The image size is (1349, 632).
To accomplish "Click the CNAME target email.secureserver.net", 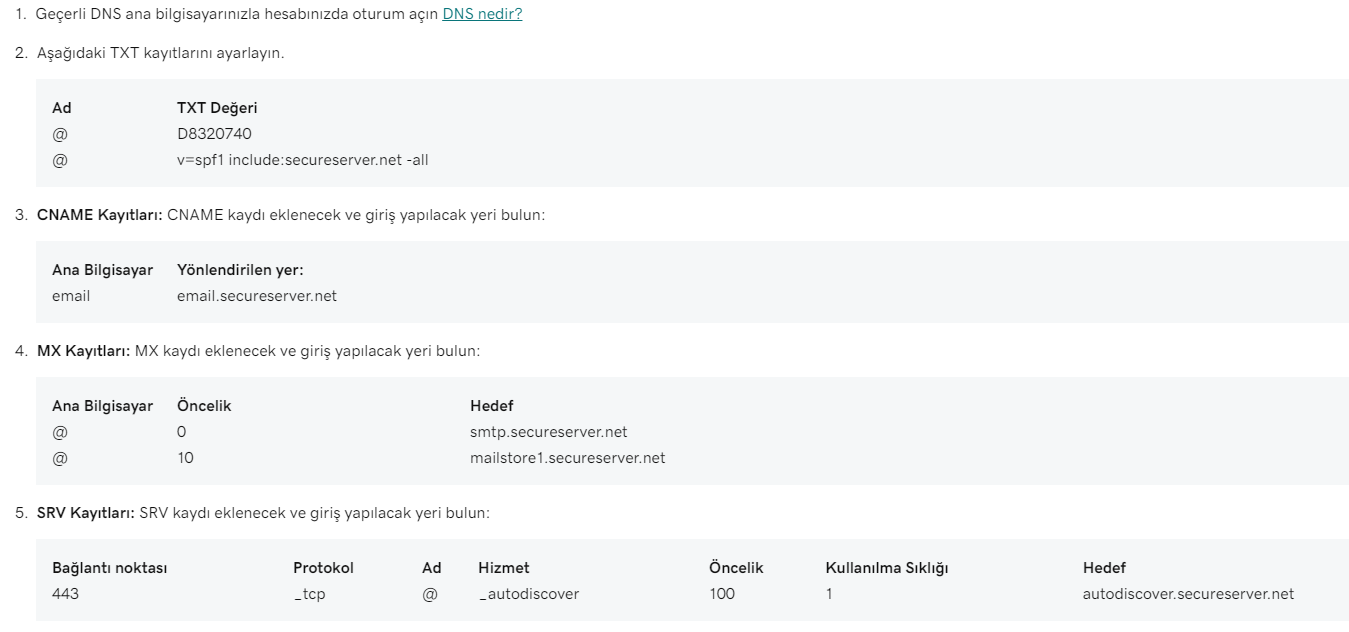I will 257,296.
